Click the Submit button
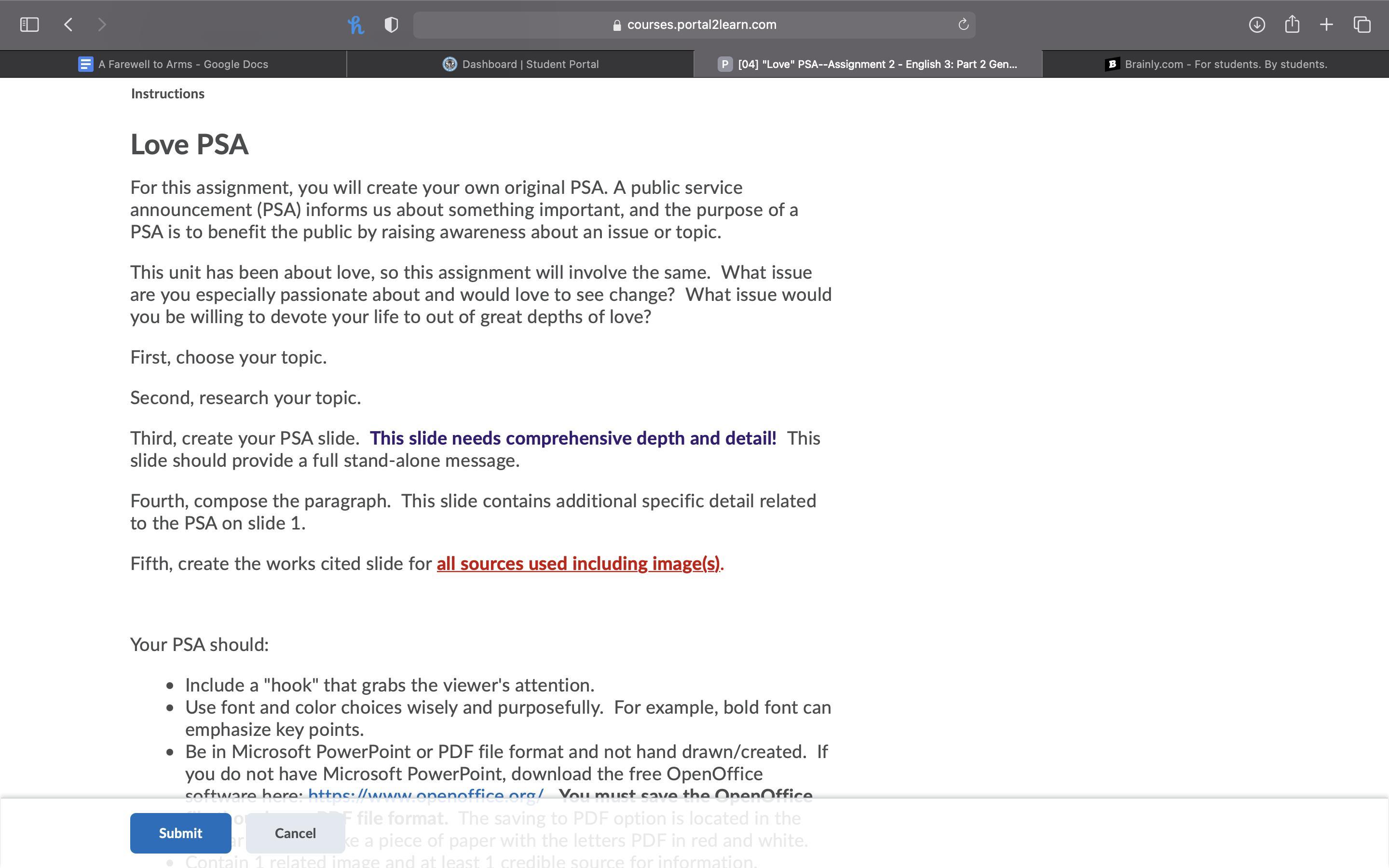1389x868 pixels. point(180,832)
